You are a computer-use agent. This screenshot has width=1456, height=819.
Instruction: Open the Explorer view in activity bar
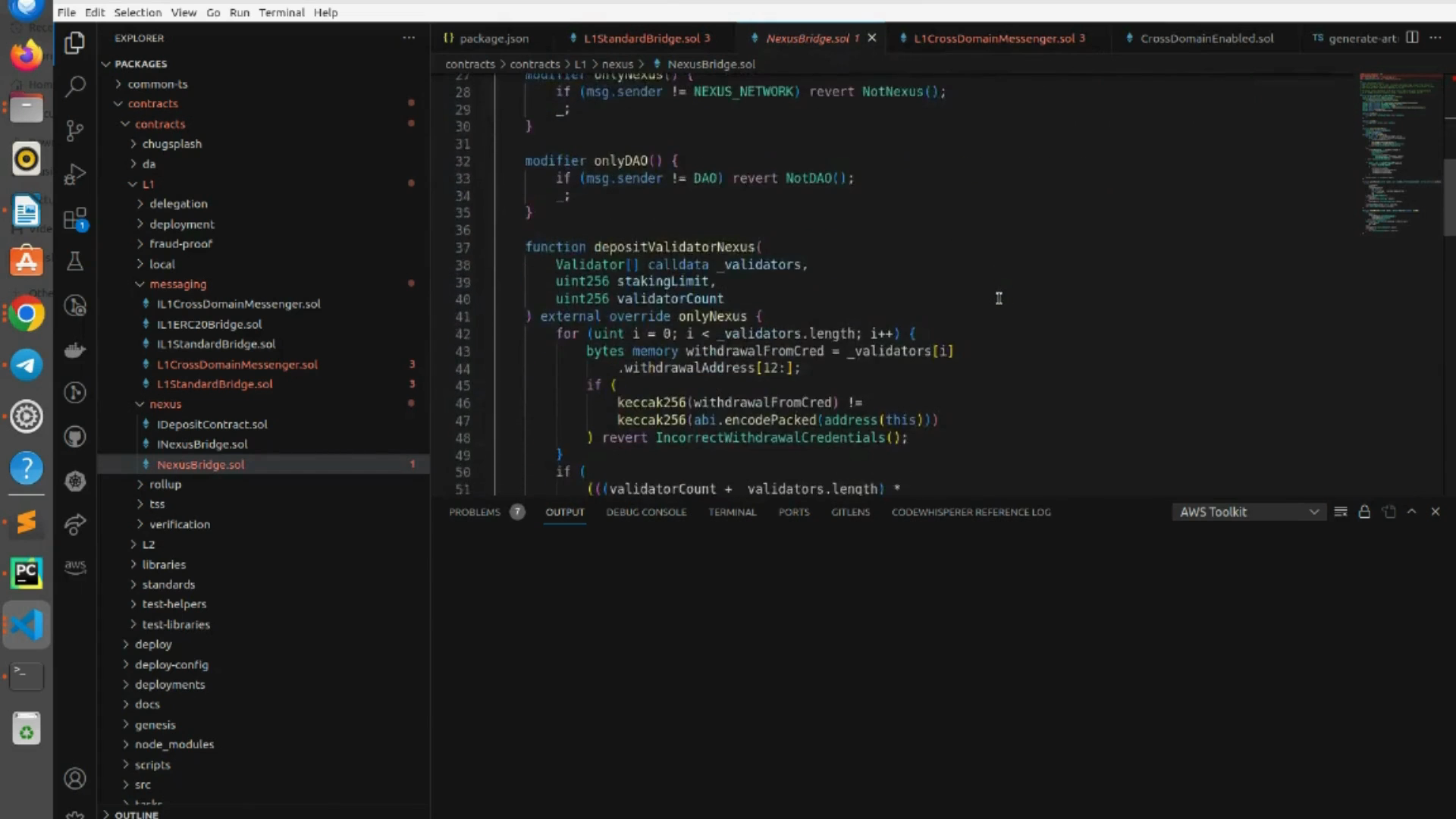74,43
